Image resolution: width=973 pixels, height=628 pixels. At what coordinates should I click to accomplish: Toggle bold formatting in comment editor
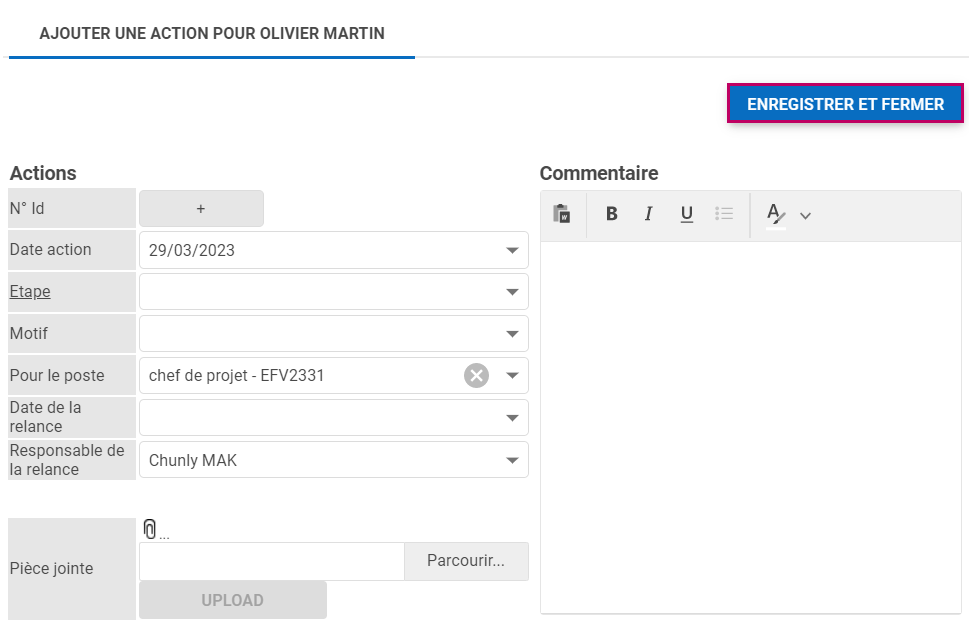pos(612,214)
